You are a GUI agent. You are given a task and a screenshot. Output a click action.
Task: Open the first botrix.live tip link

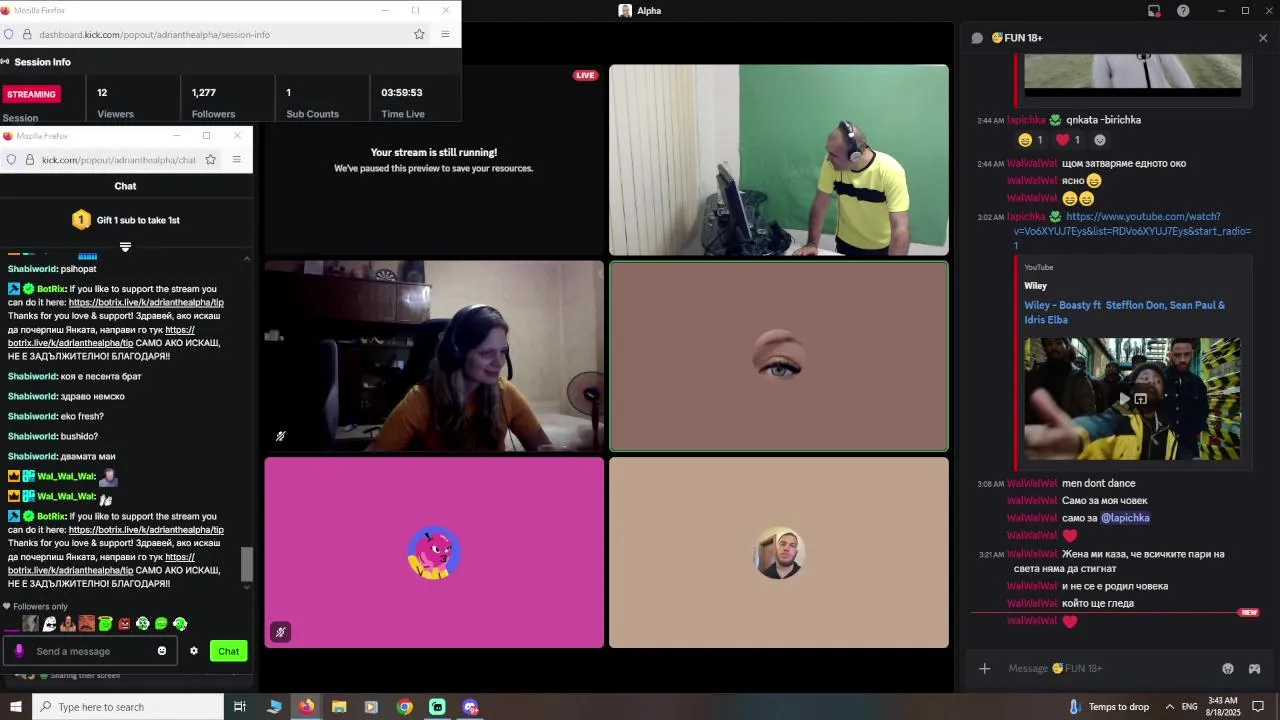click(x=146, y=302)
